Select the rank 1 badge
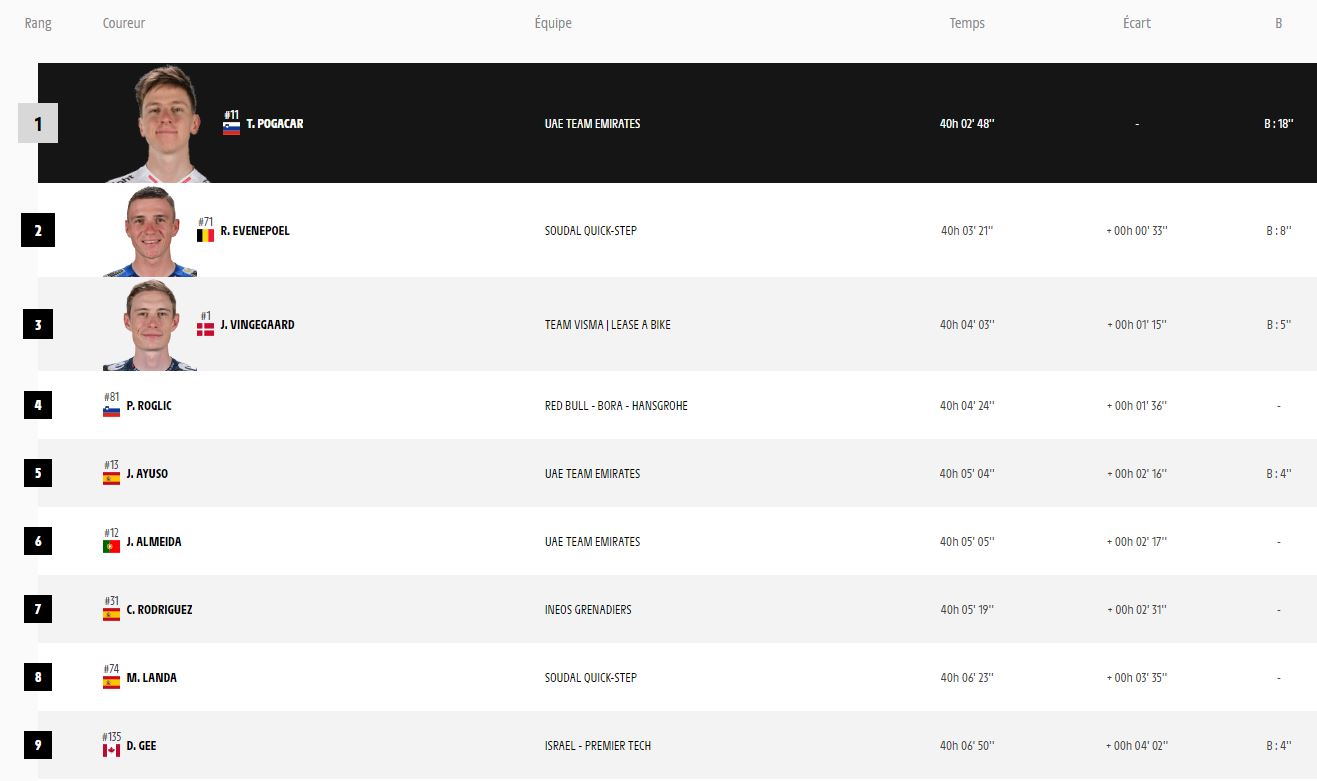The image size is (1317, 781). [38, 124]
